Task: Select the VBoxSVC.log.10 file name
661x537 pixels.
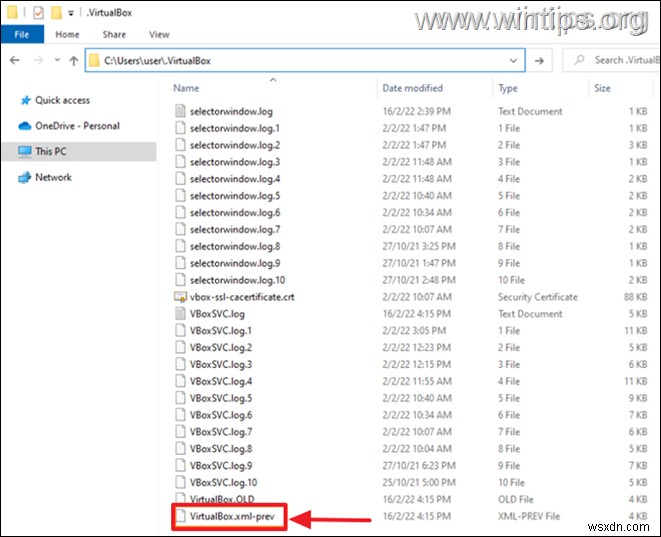Action: (x=223, y=483)
